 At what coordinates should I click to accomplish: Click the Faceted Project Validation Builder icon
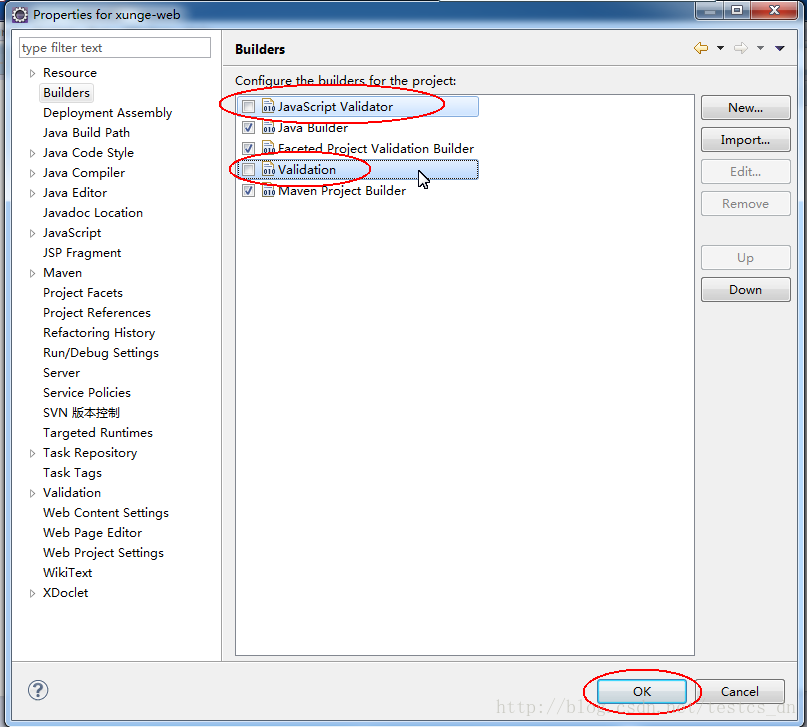pos(269,148)
